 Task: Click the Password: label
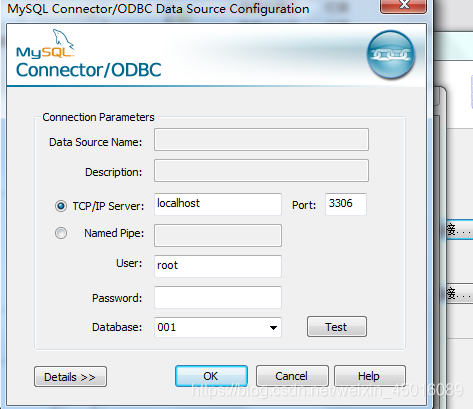pos(117,298)
